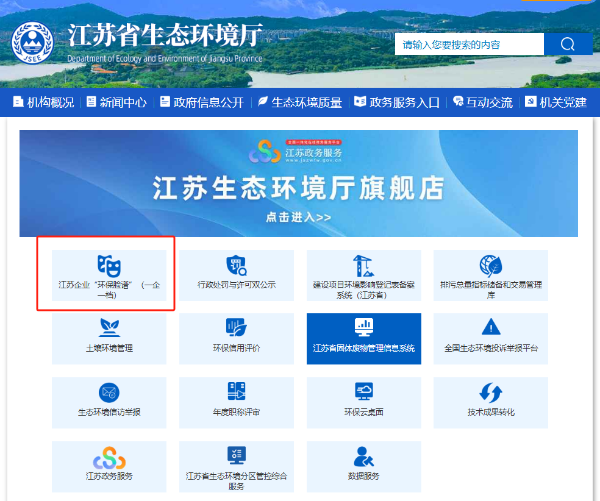Image resolution: width=600 pixels, height=501 pixels.
Task: Open 环保信用评价 link
Action: 236,339
